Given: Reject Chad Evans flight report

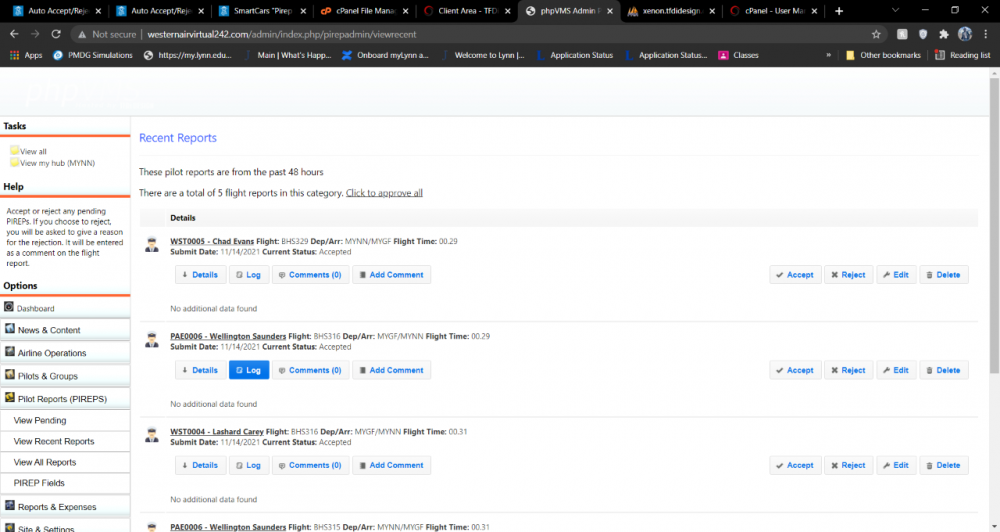Looking at the screenshot, I should [x=848, y=275].
